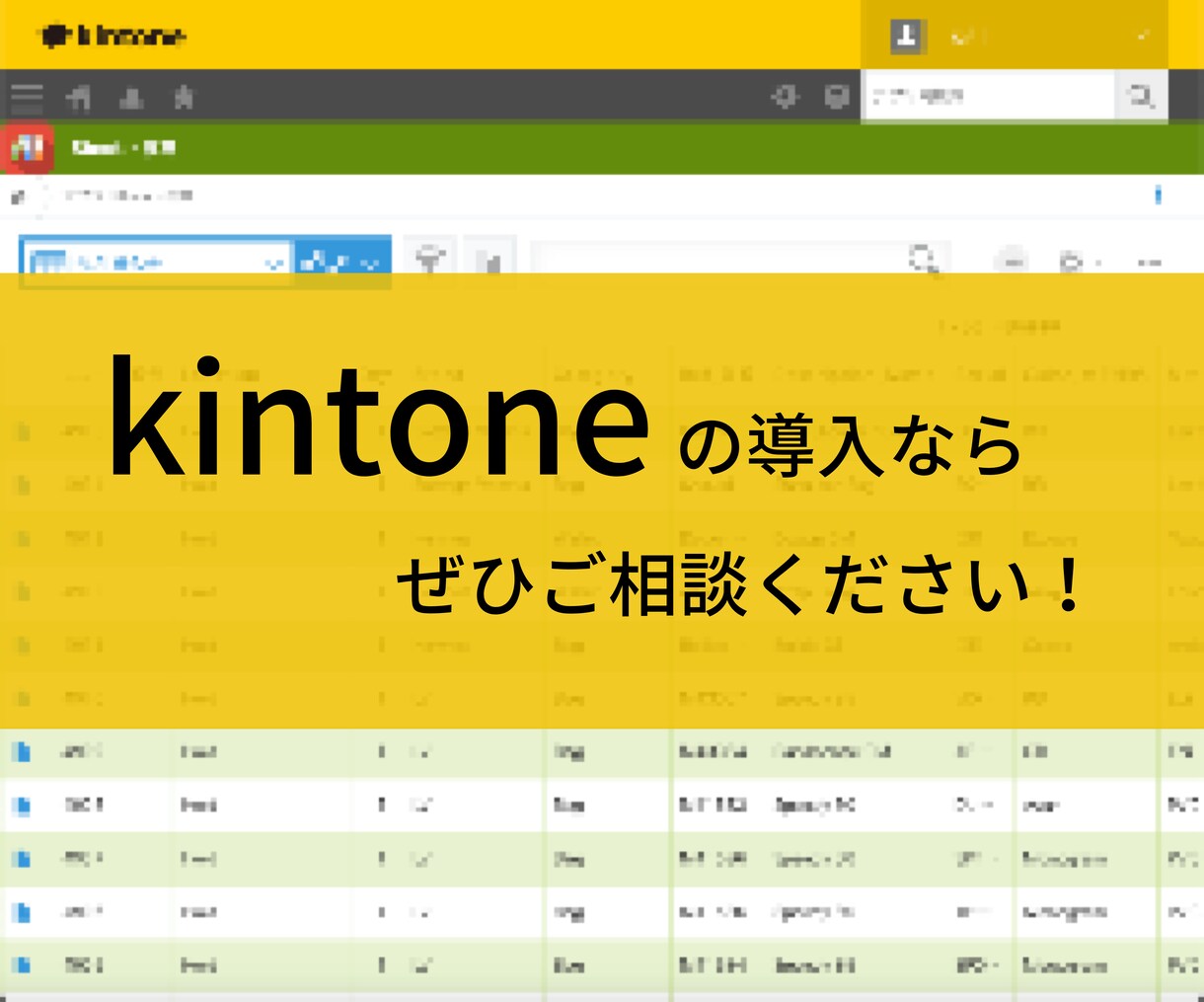
Task: Click the record search input field
Action: (717, 261)
